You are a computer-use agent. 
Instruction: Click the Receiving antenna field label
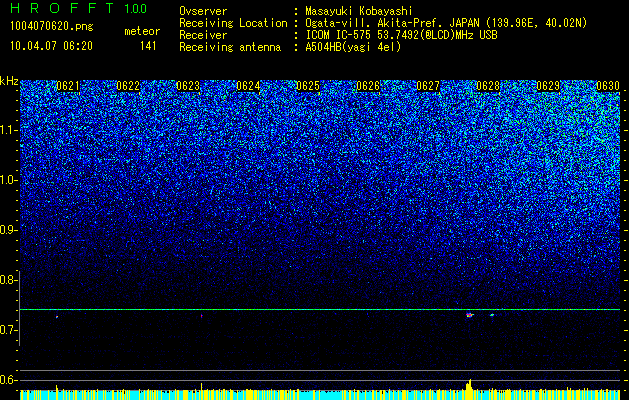[230, 47]
